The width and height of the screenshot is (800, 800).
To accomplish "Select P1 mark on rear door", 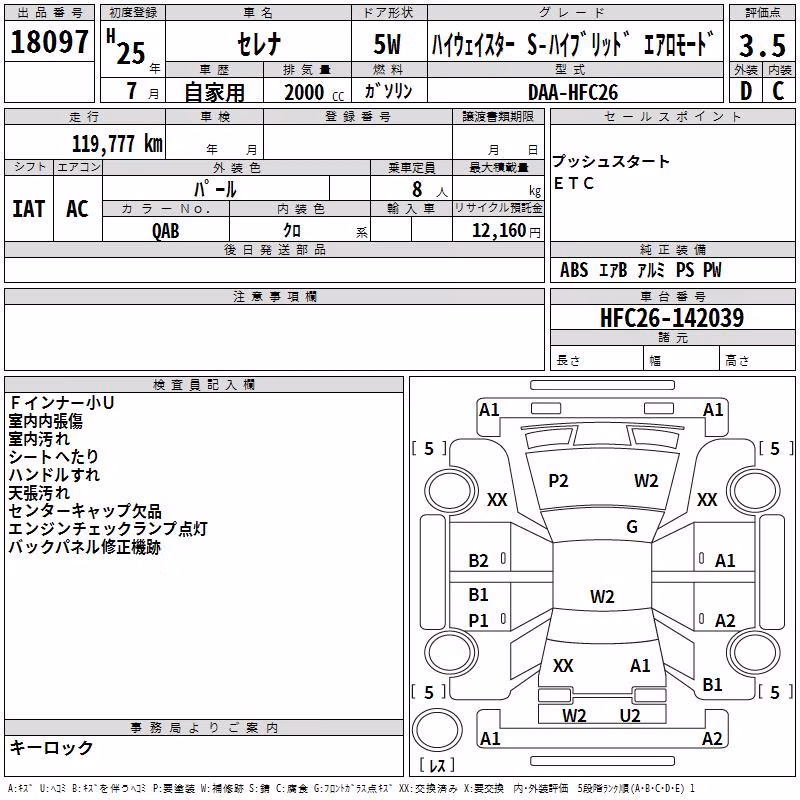I will click(x=478, y=620).
